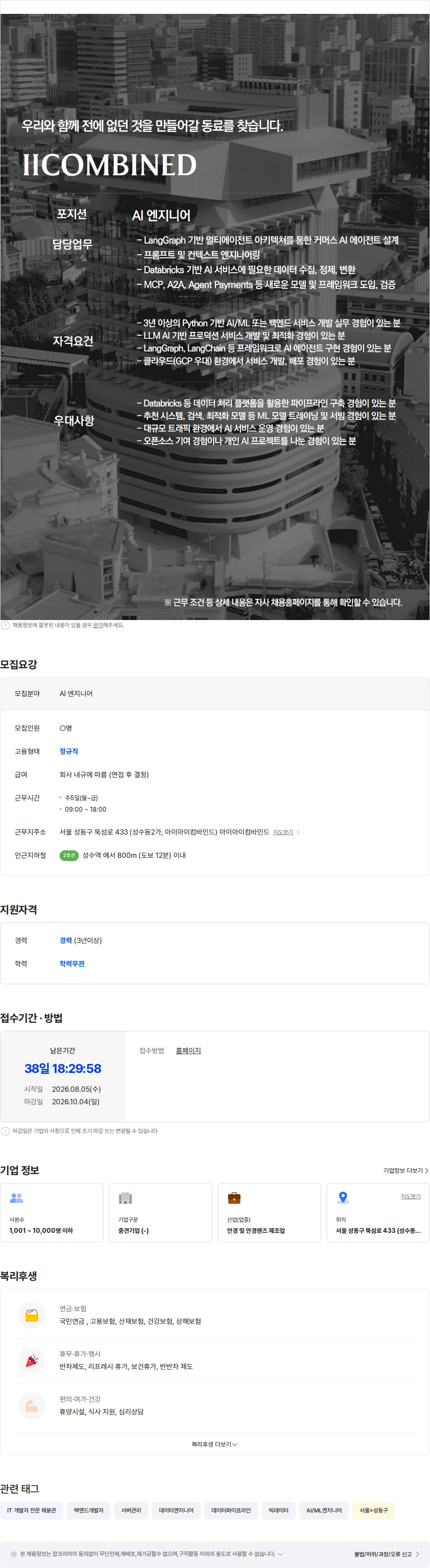Click the 주5일(월~금) work schedule text
The height and width of the screenshot is (1568, 430).
click(x=82, y=798)
